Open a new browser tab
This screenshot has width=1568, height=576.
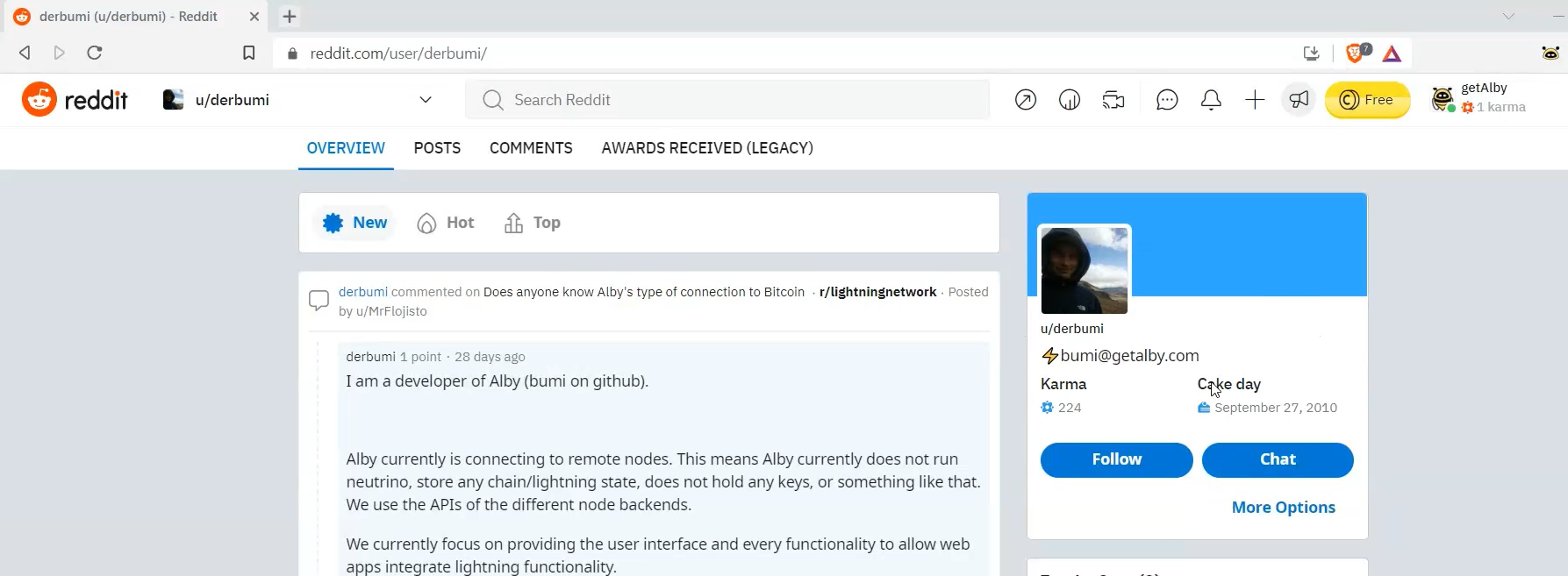click(290, 16)
